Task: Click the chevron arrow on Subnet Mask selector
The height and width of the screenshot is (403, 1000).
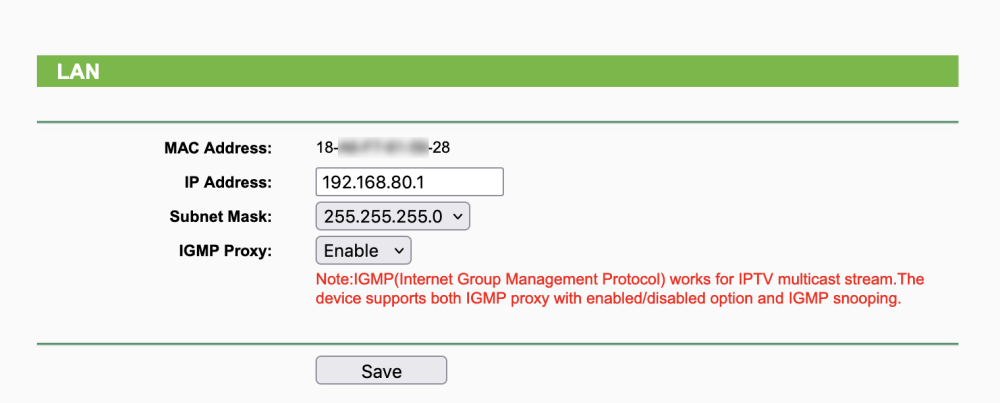Action: pyautogui.click(x=458, y=216)
